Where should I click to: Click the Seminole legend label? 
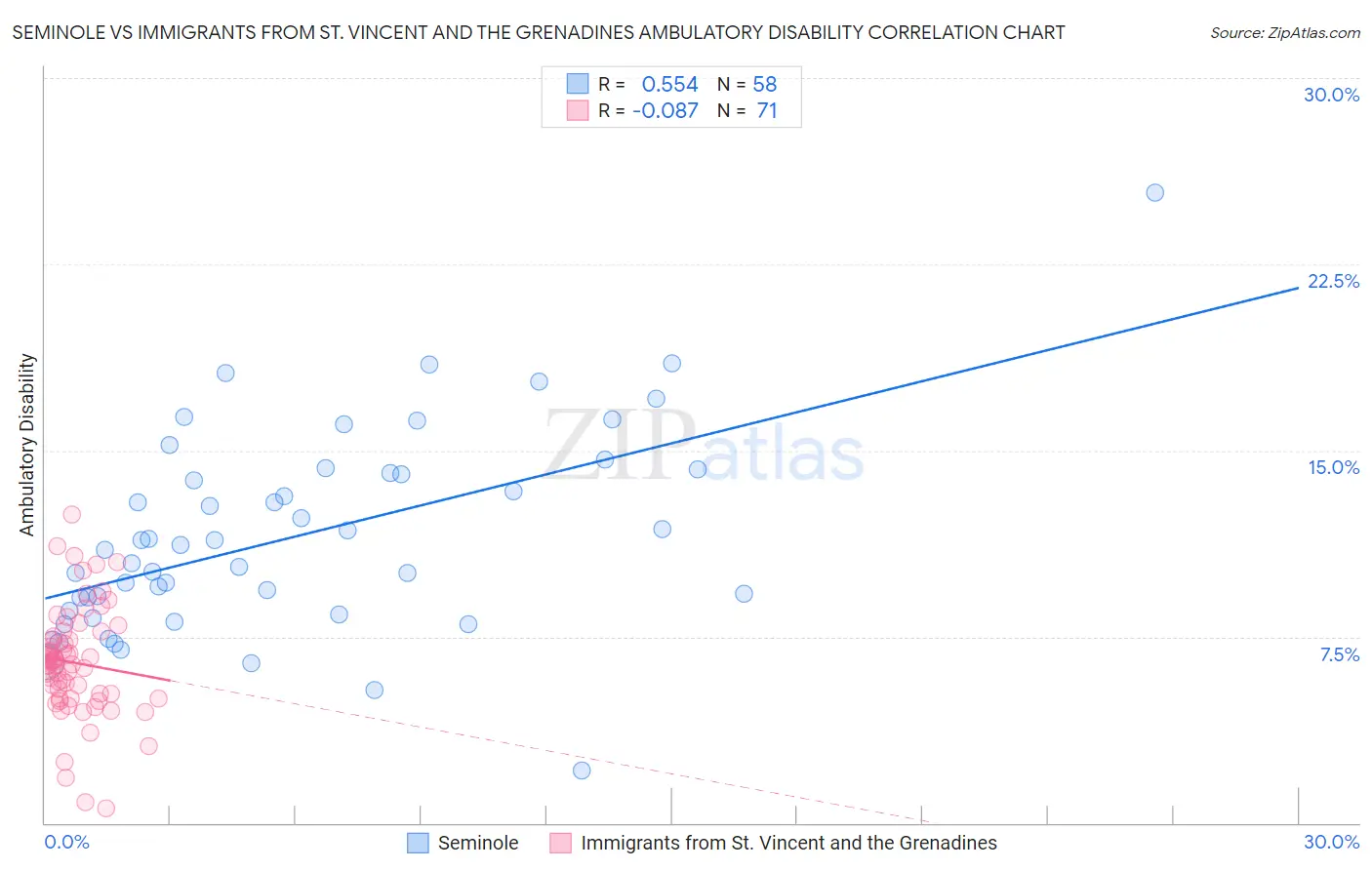(478, 843)
